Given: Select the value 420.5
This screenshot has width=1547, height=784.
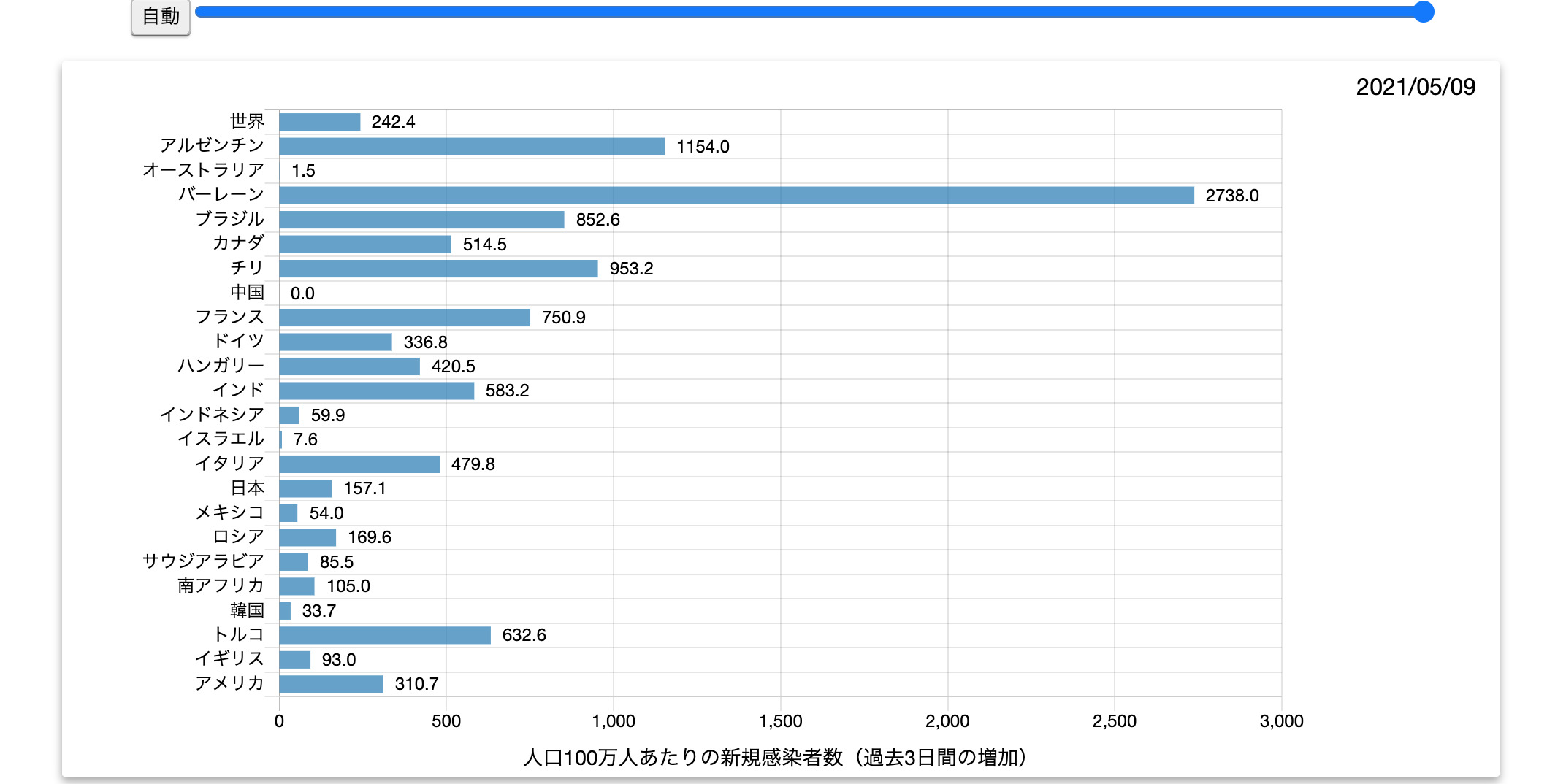Looking at the screenshot, I should coord(453,366).
